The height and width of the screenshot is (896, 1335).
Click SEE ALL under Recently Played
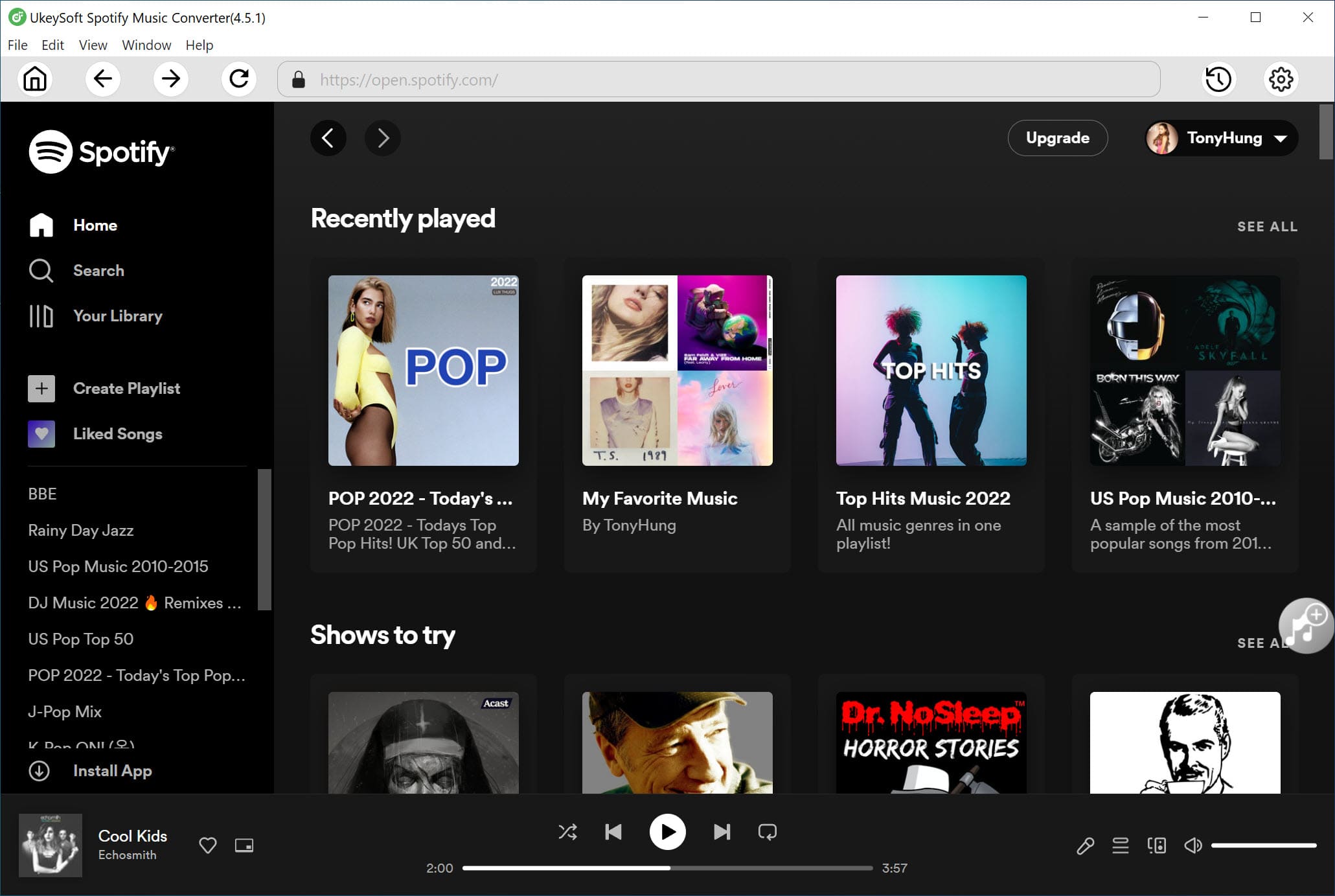click(x=1268, y=226)
